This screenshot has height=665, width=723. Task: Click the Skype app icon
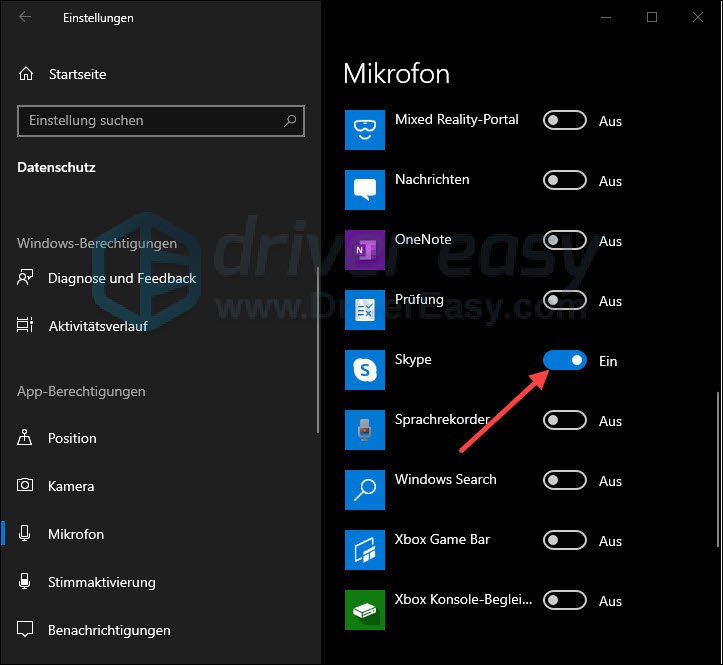click(x=364, y=370)
